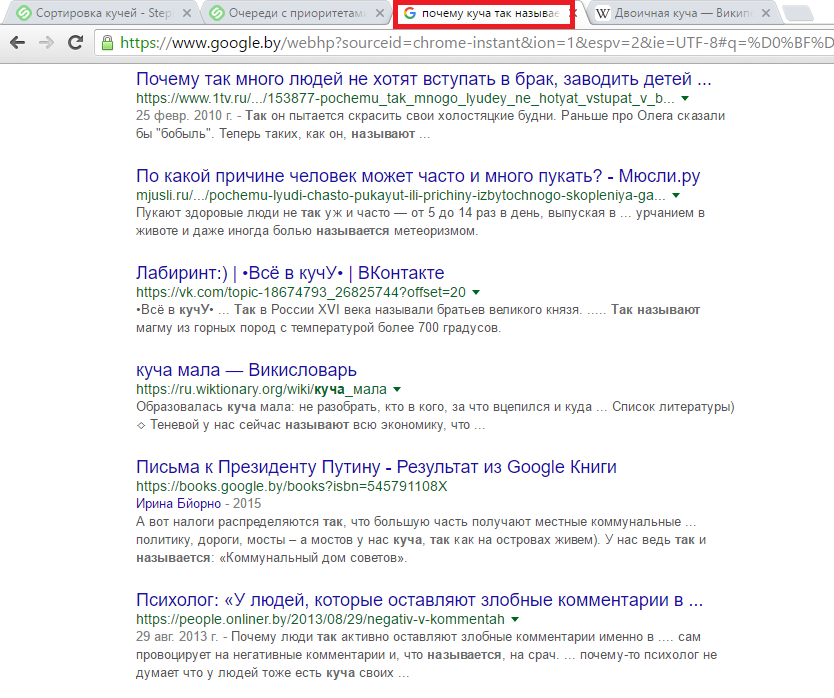Click the browser forward arrow
834x698 pixels.
click(47, 44)
